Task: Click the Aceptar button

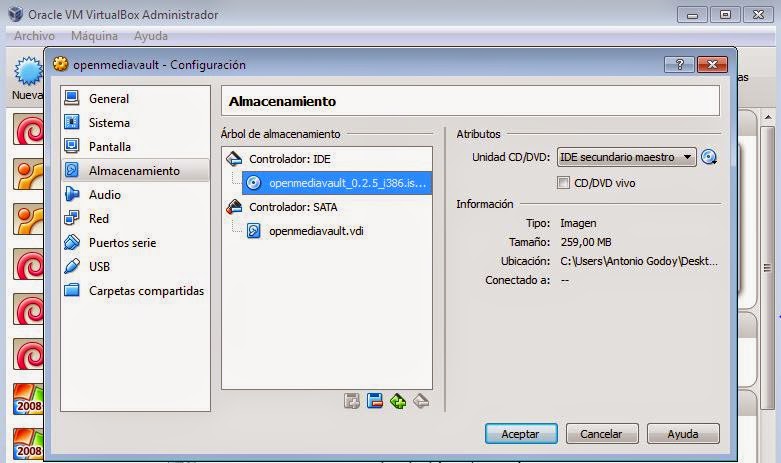Action: coord(521,434)
